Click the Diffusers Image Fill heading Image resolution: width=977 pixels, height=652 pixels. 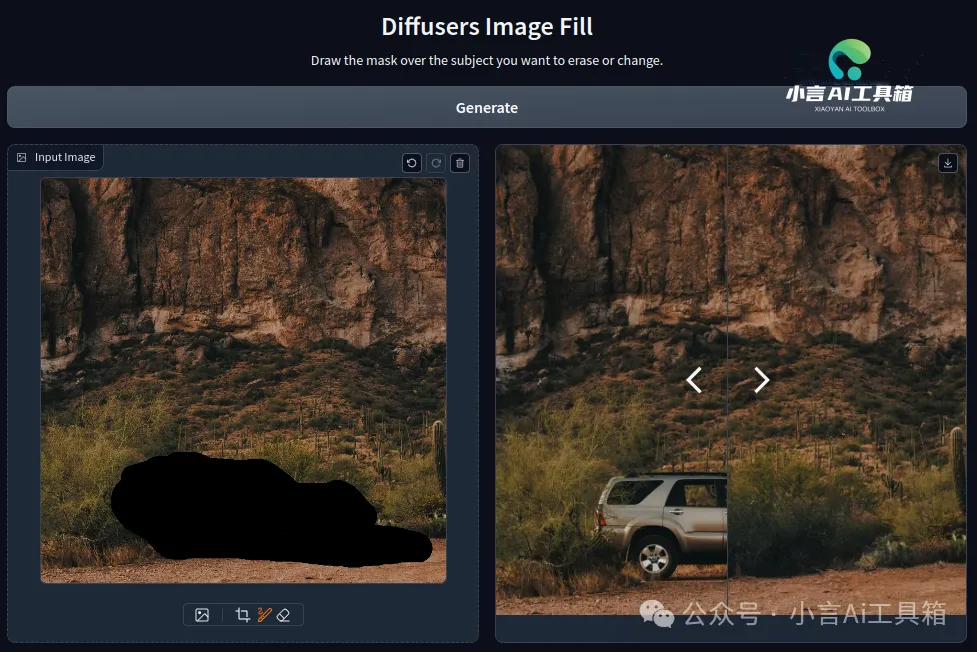point(487,26)
